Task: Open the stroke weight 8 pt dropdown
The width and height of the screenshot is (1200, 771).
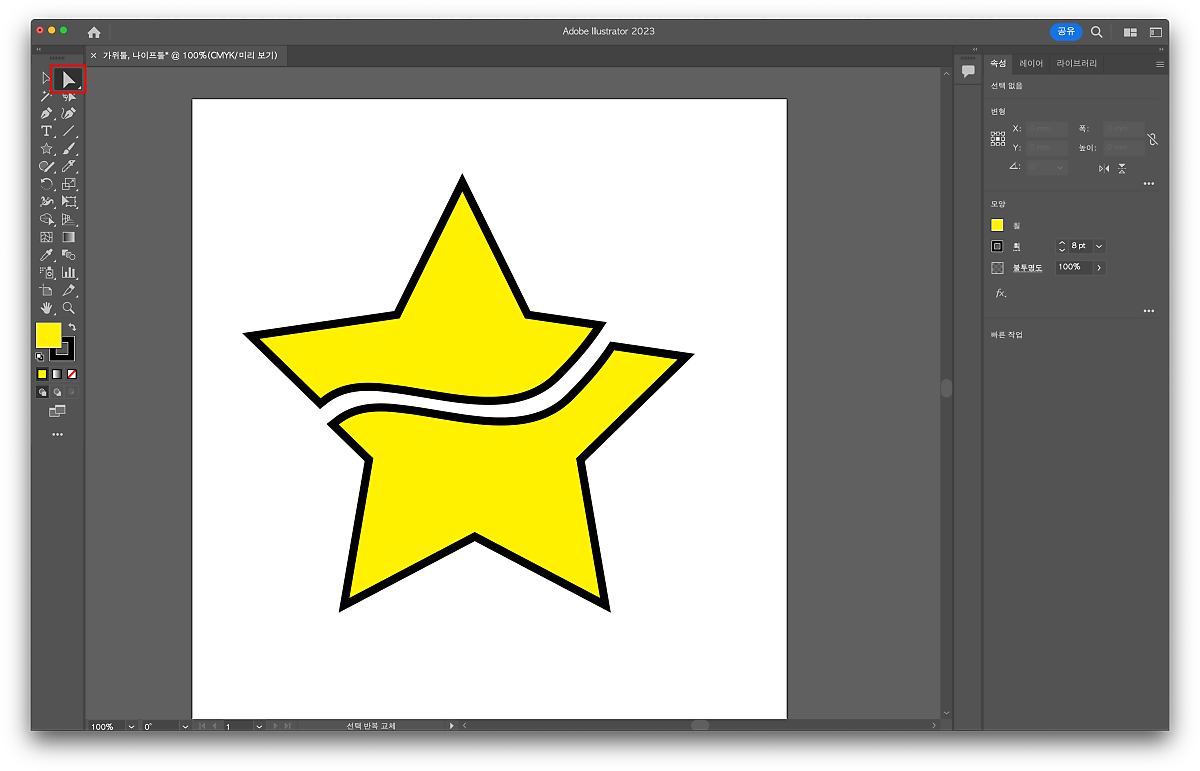Action: [x=1100, y=246]
